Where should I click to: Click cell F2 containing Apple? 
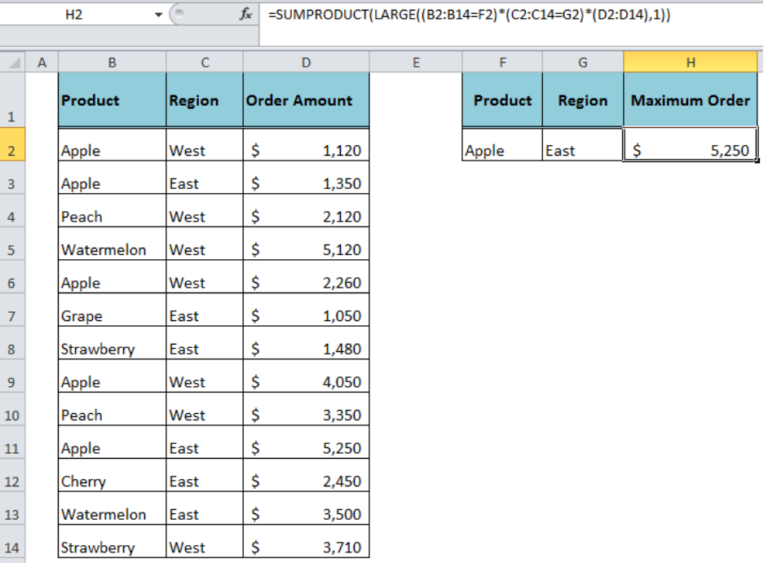pos(502,150)
